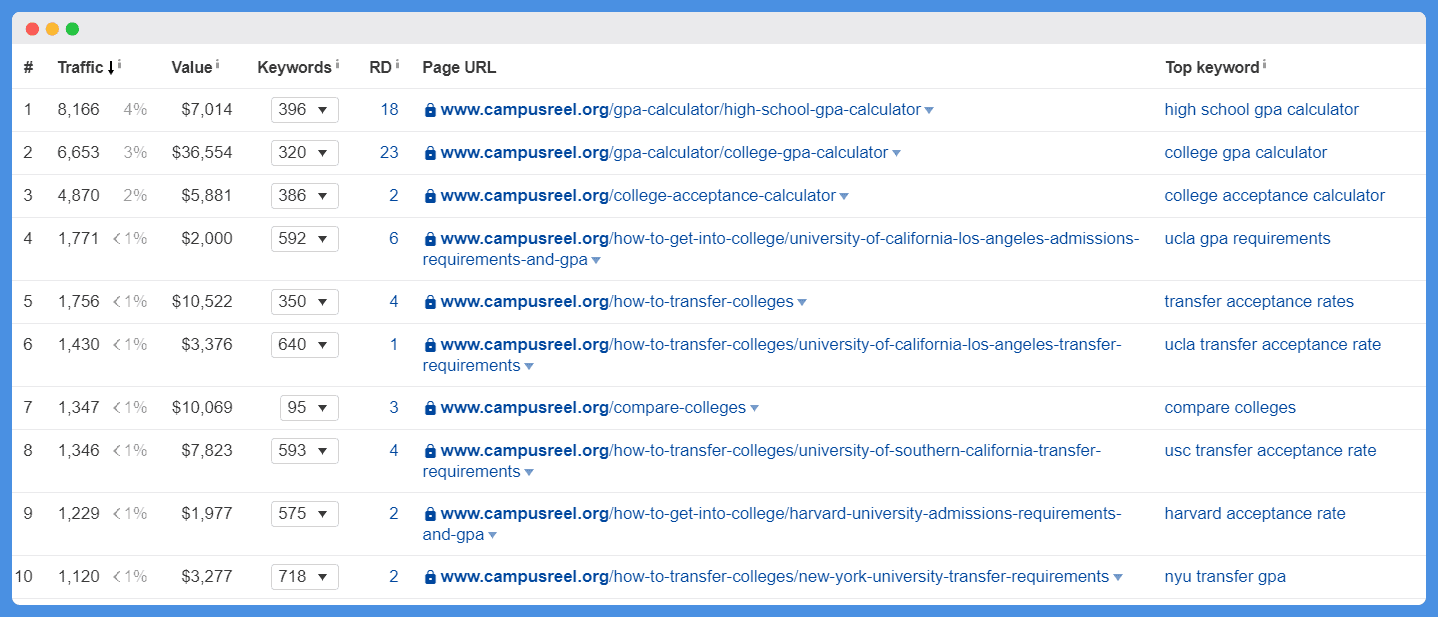Click the lock icon on new-york-university-transfer-requirements row
Image resolution: width=1438 pixels, height=617 pixels.
point(430,577)
